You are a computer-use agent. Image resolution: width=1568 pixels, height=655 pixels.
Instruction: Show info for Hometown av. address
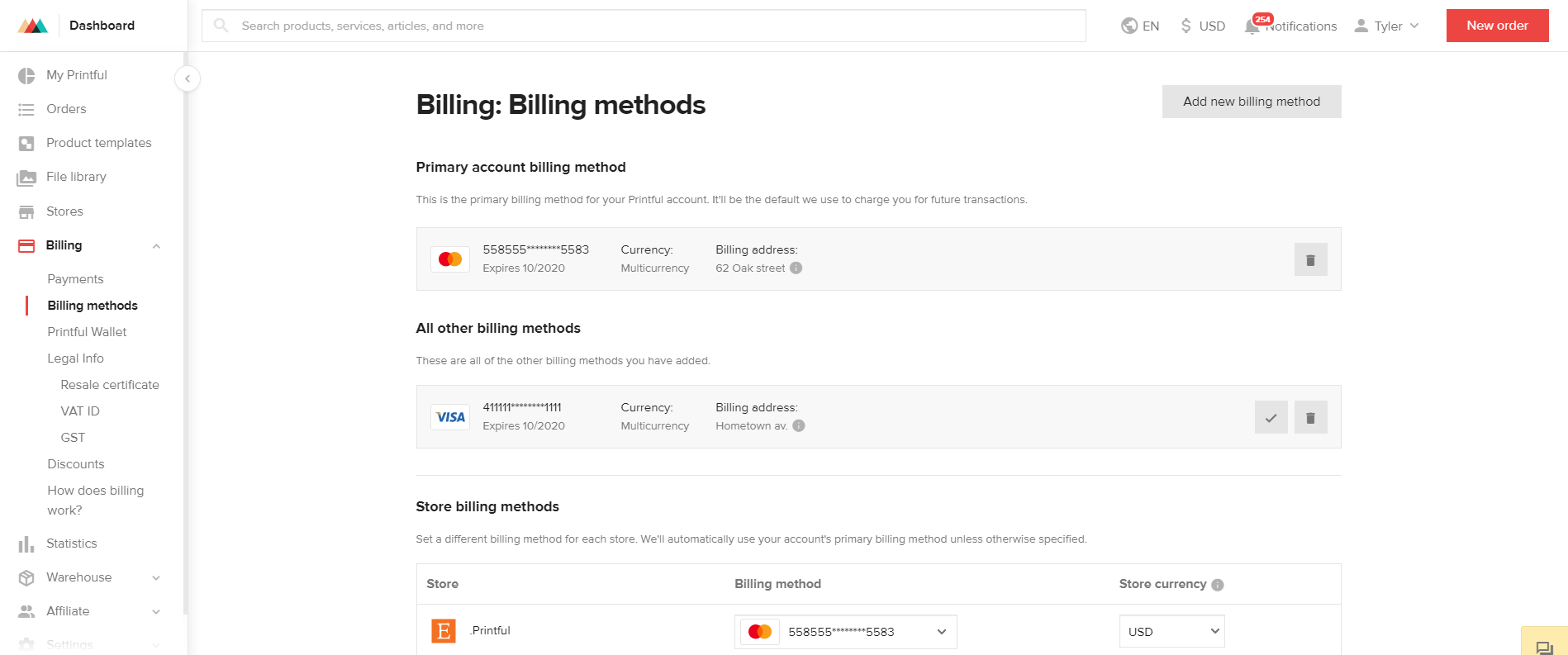799,425
